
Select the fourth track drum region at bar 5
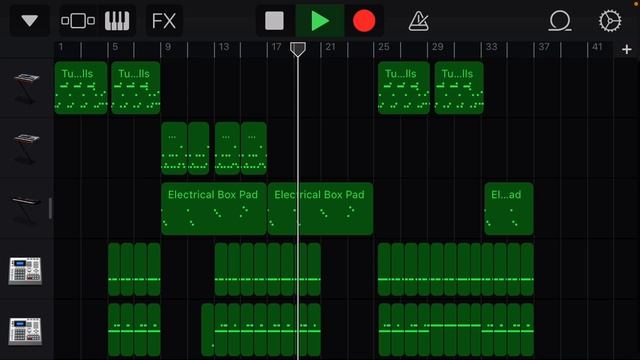tap(114, 269)
